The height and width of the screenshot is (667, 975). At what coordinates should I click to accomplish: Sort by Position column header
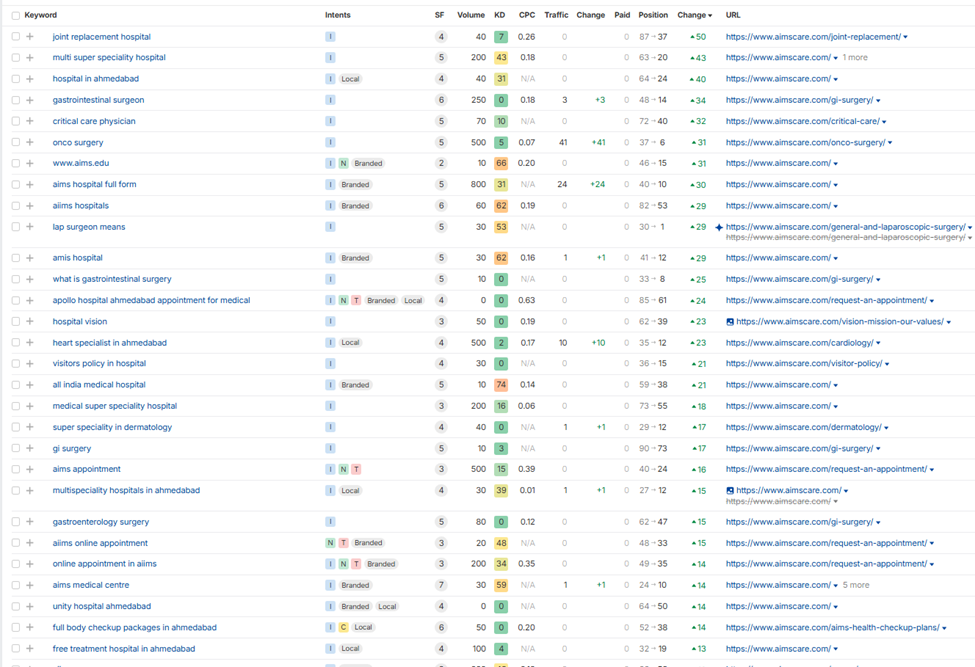coord(653,15)
